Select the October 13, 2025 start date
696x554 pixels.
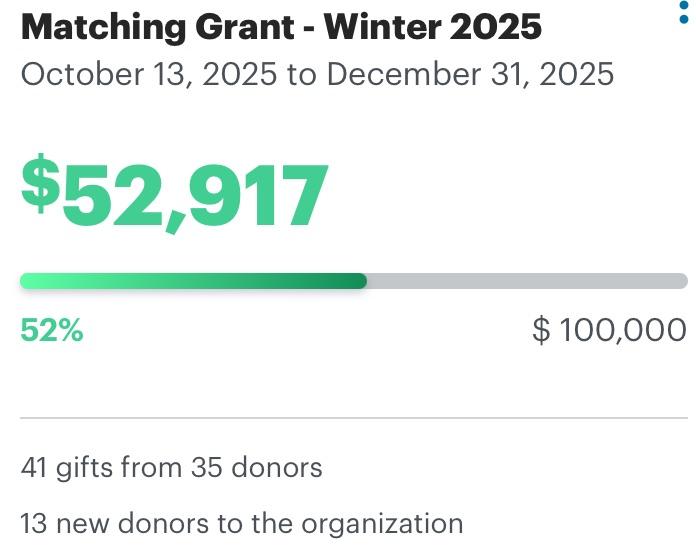[x=149, y=74]
